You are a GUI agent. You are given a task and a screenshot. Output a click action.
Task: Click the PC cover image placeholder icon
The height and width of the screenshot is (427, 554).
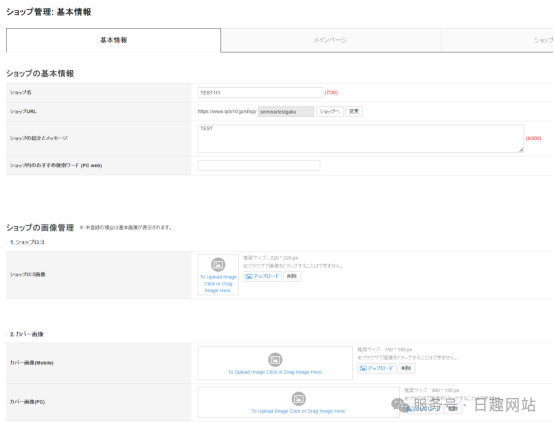point(299,399)
